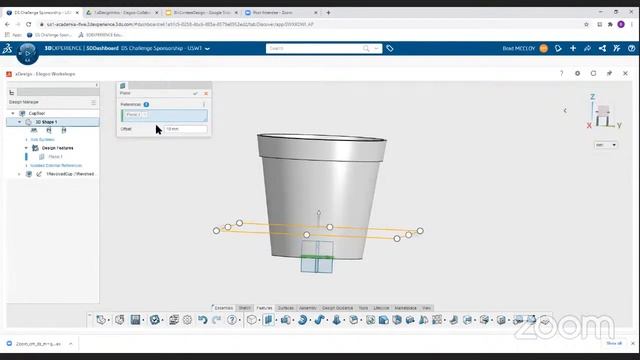The image size is (640, 360).
Task: Confirm the Plane dialog with green check
Action: pos(196,93)
